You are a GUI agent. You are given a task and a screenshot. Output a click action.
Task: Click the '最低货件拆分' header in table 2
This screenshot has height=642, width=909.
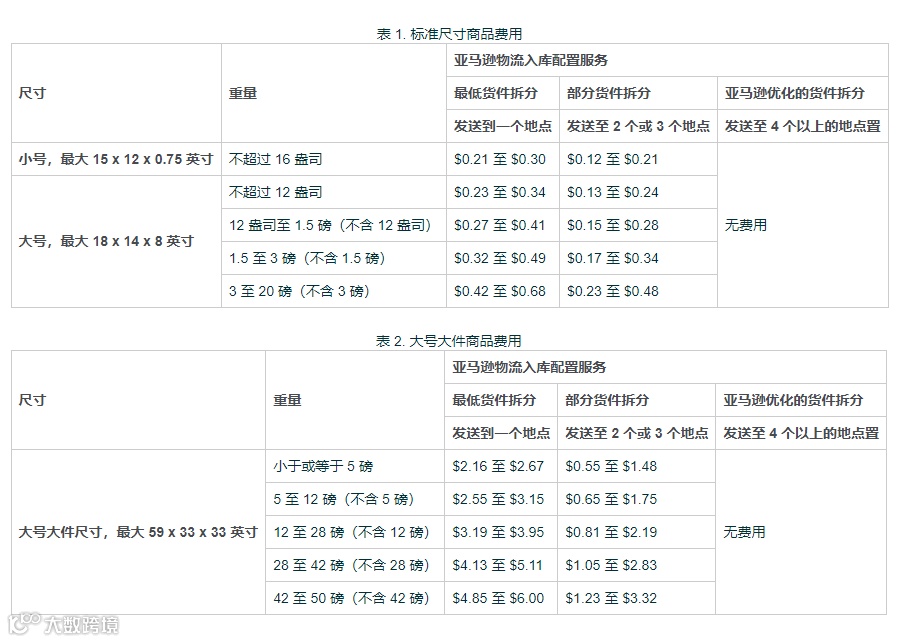point(494,400)
